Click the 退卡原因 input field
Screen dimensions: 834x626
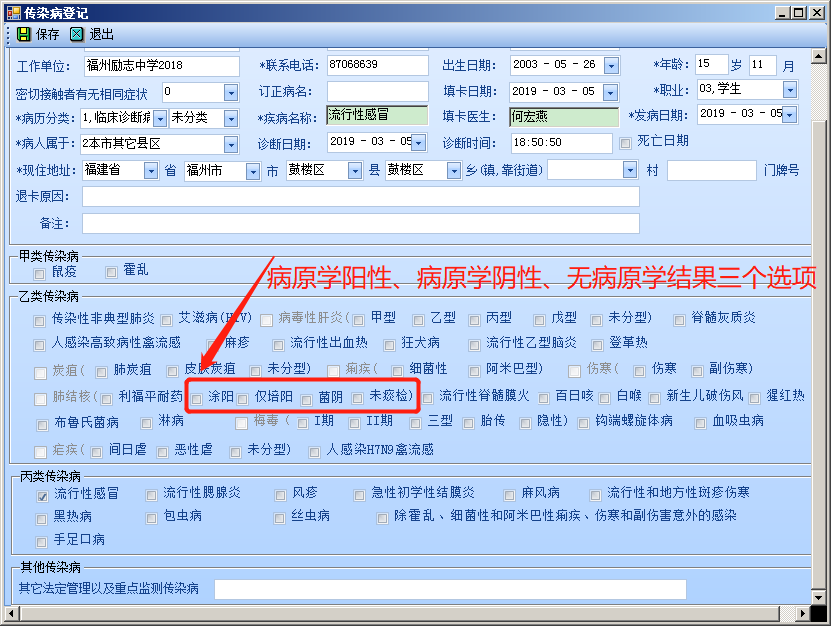click(x=361, y=196)
